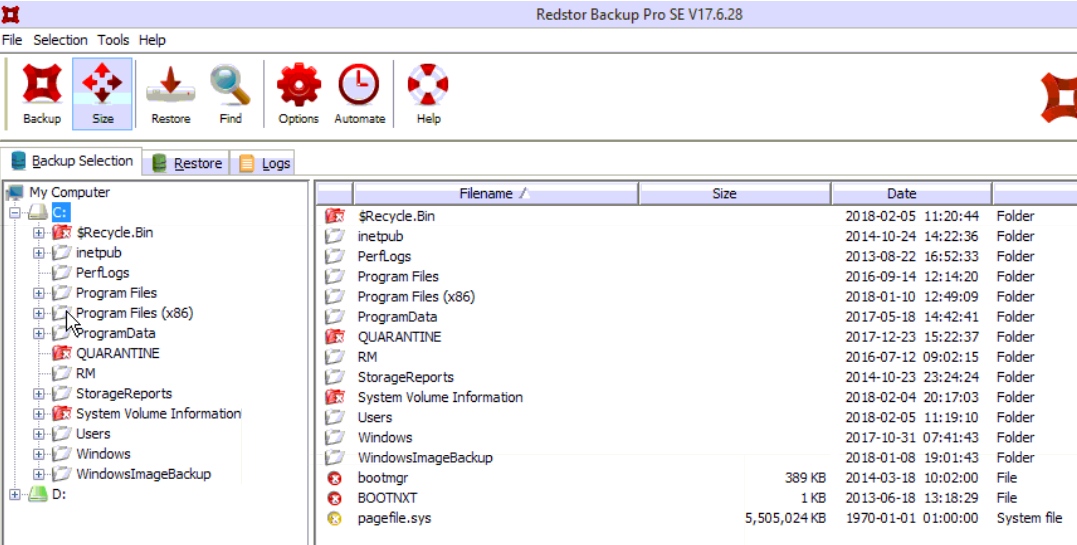Collapse the C: drive node
This screenshot has width=1077, height=545.
click(x=15, y=213)
